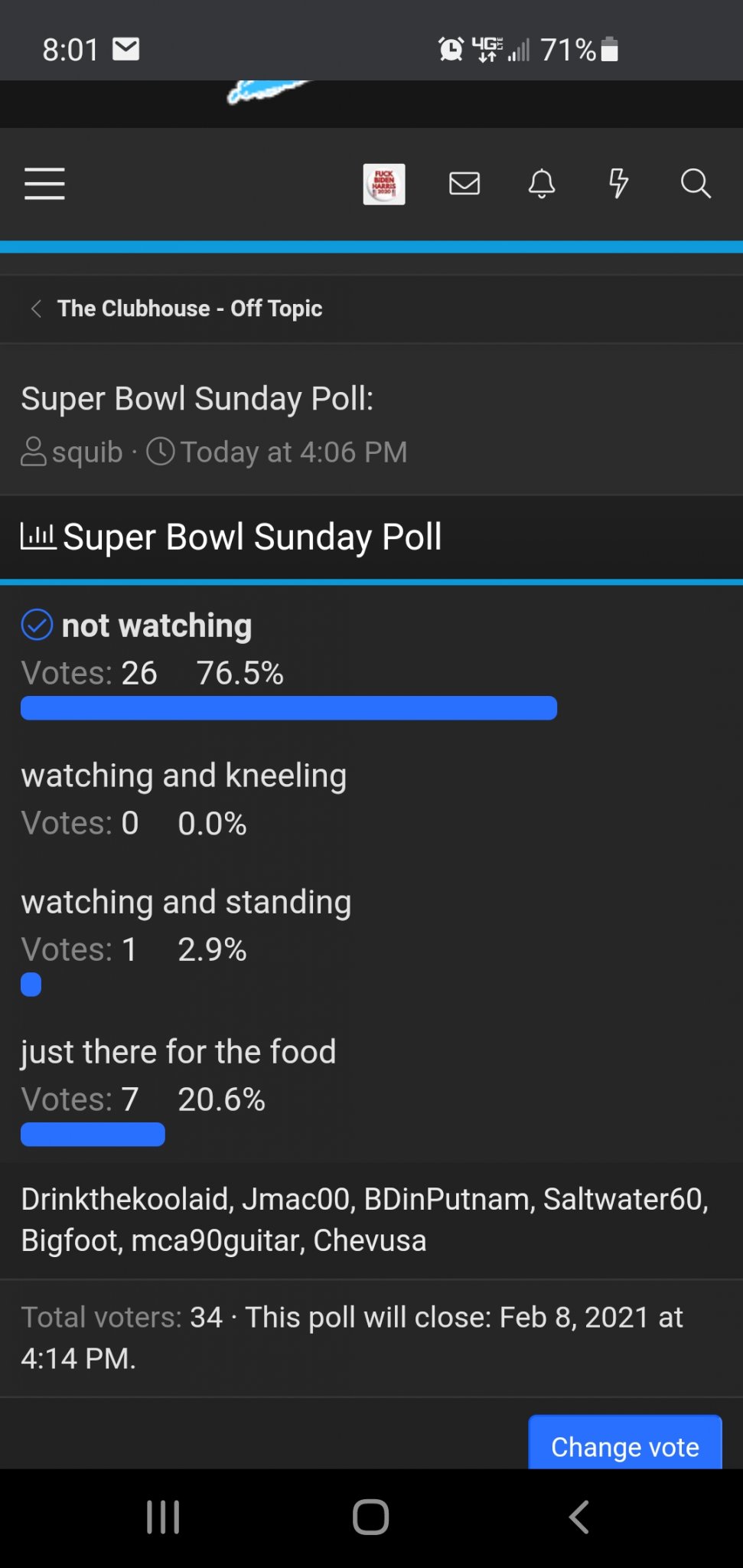743x1568 pixels.
Task: Open the magnifier search icon
Action: [x=696, y=184]
